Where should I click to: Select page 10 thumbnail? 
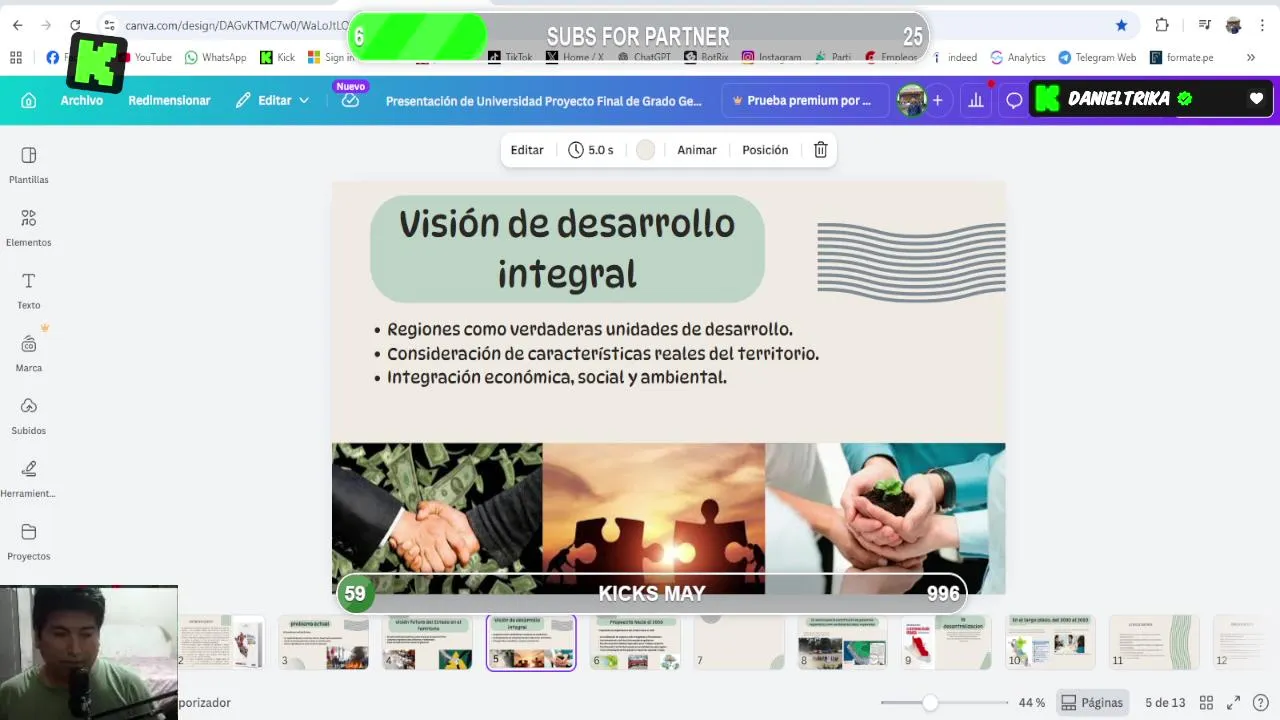tap(1050, 642)
